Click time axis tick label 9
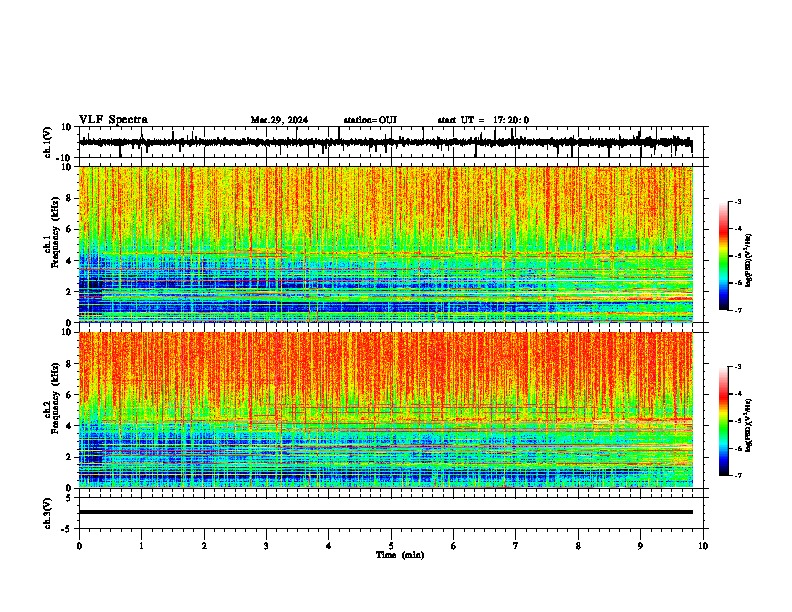Screen dimensions: 792x612 pyautogui.click(x=640, y=546)
